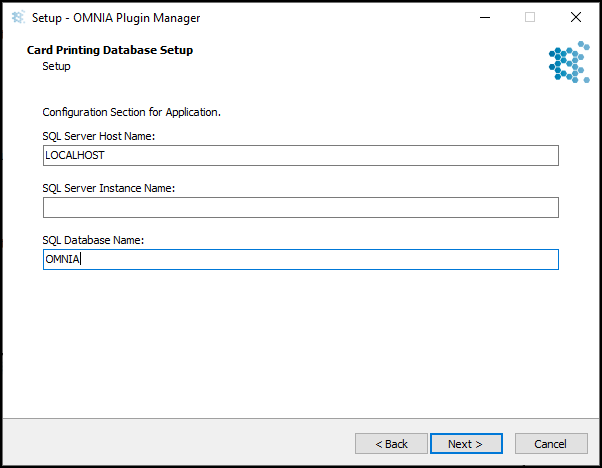Click the 'Card Printing Database Setup' heading

[110, 50]
